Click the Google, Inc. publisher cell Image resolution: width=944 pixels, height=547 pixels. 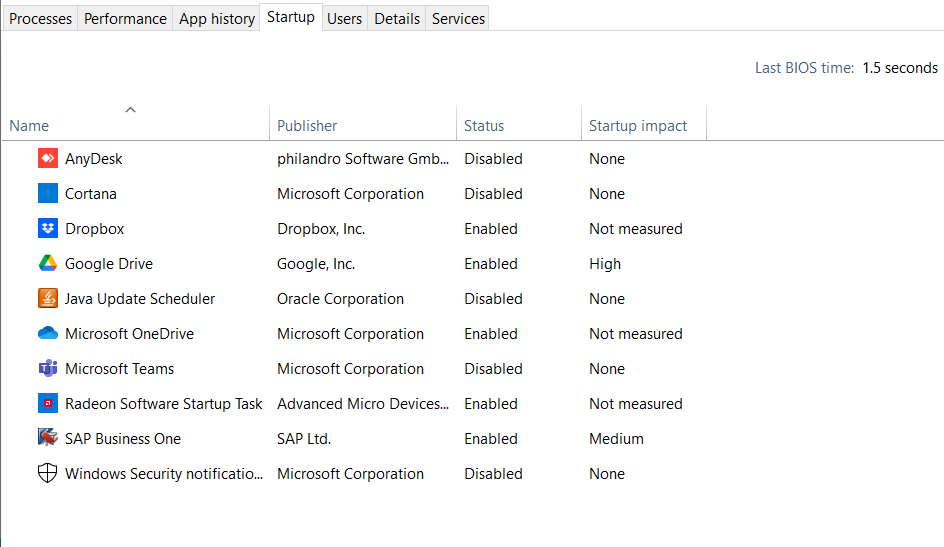pyautogui.click(x=316, y=264)
